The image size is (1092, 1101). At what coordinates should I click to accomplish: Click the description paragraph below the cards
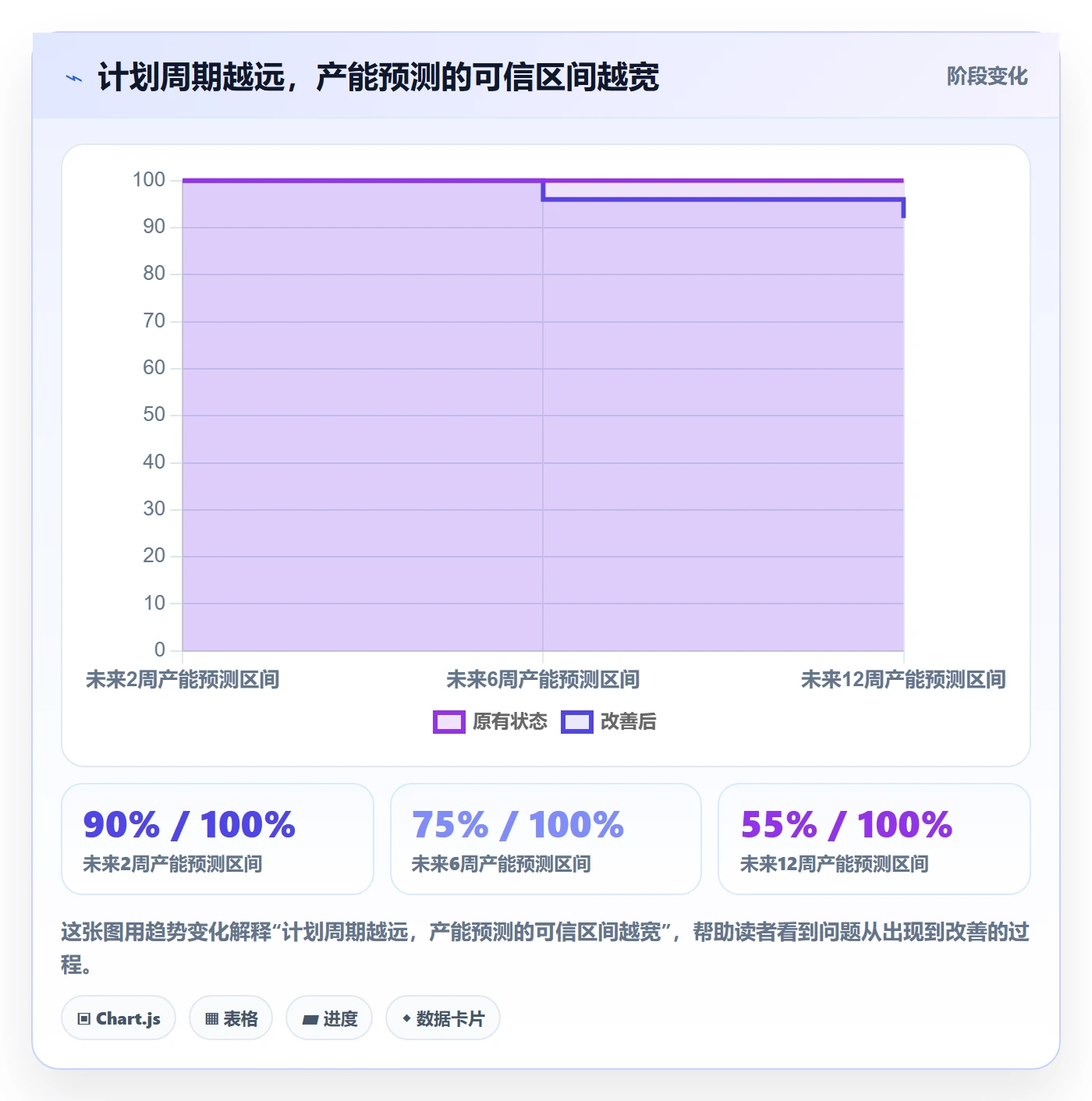[x=545, y=948]
